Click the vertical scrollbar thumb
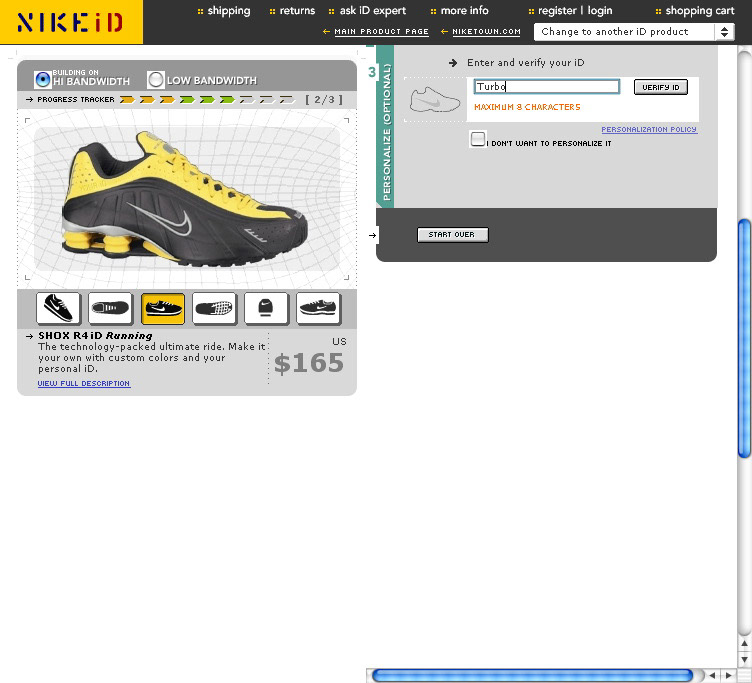Screen dimensions: 752x683 tap(744, 339)
